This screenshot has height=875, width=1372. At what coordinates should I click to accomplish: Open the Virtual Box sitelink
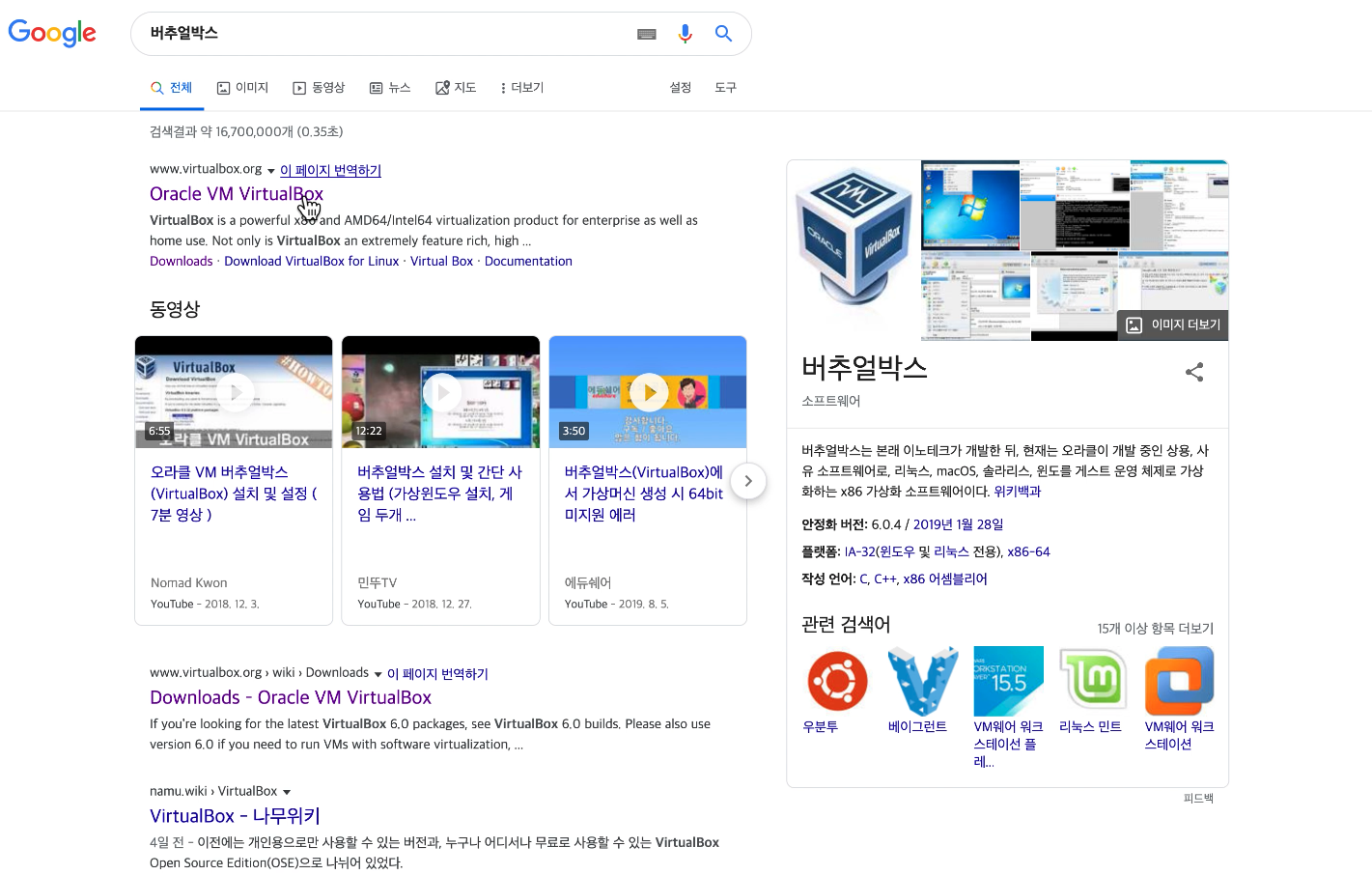[441, 262]
